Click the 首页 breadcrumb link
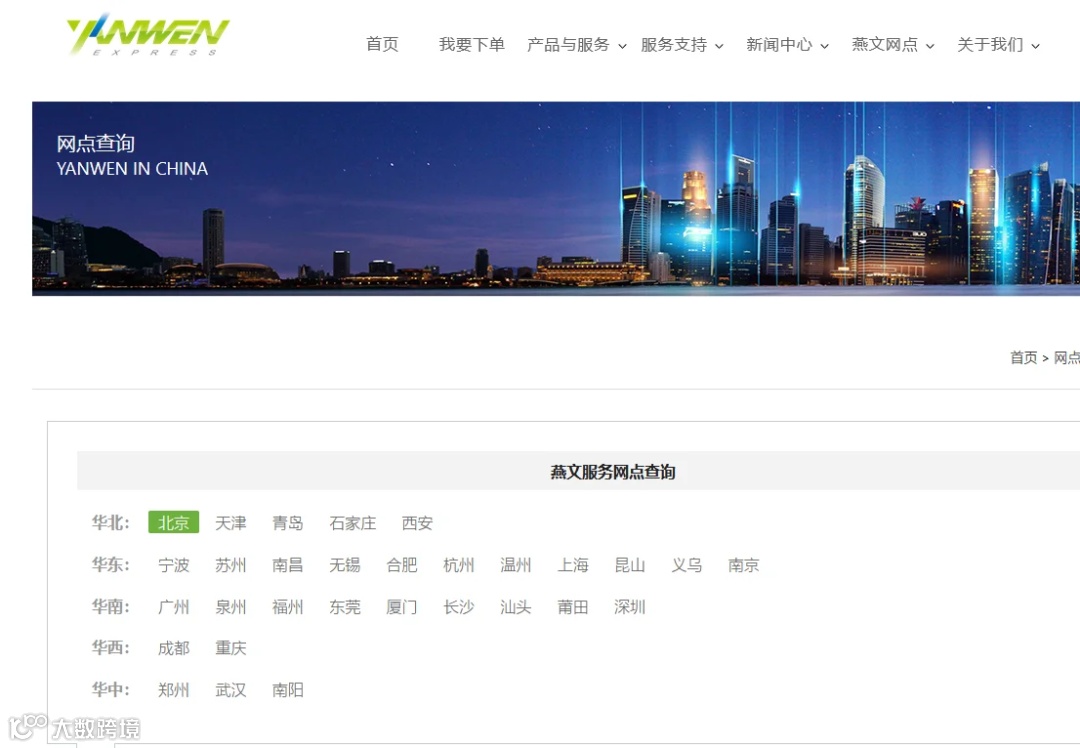The image size is (1080, 748). 1024,357
